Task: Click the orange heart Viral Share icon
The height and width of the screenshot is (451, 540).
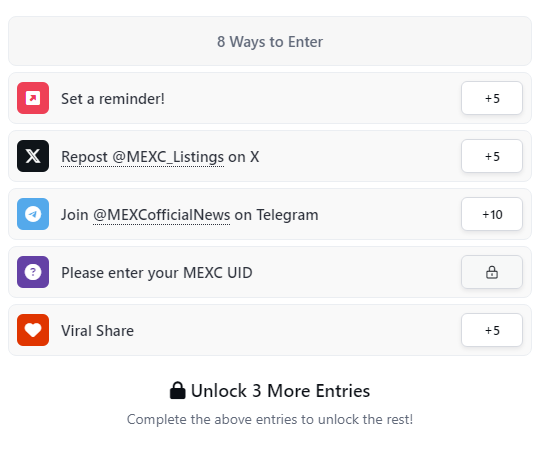Action: pyautogui.click(x=33, y=330)
